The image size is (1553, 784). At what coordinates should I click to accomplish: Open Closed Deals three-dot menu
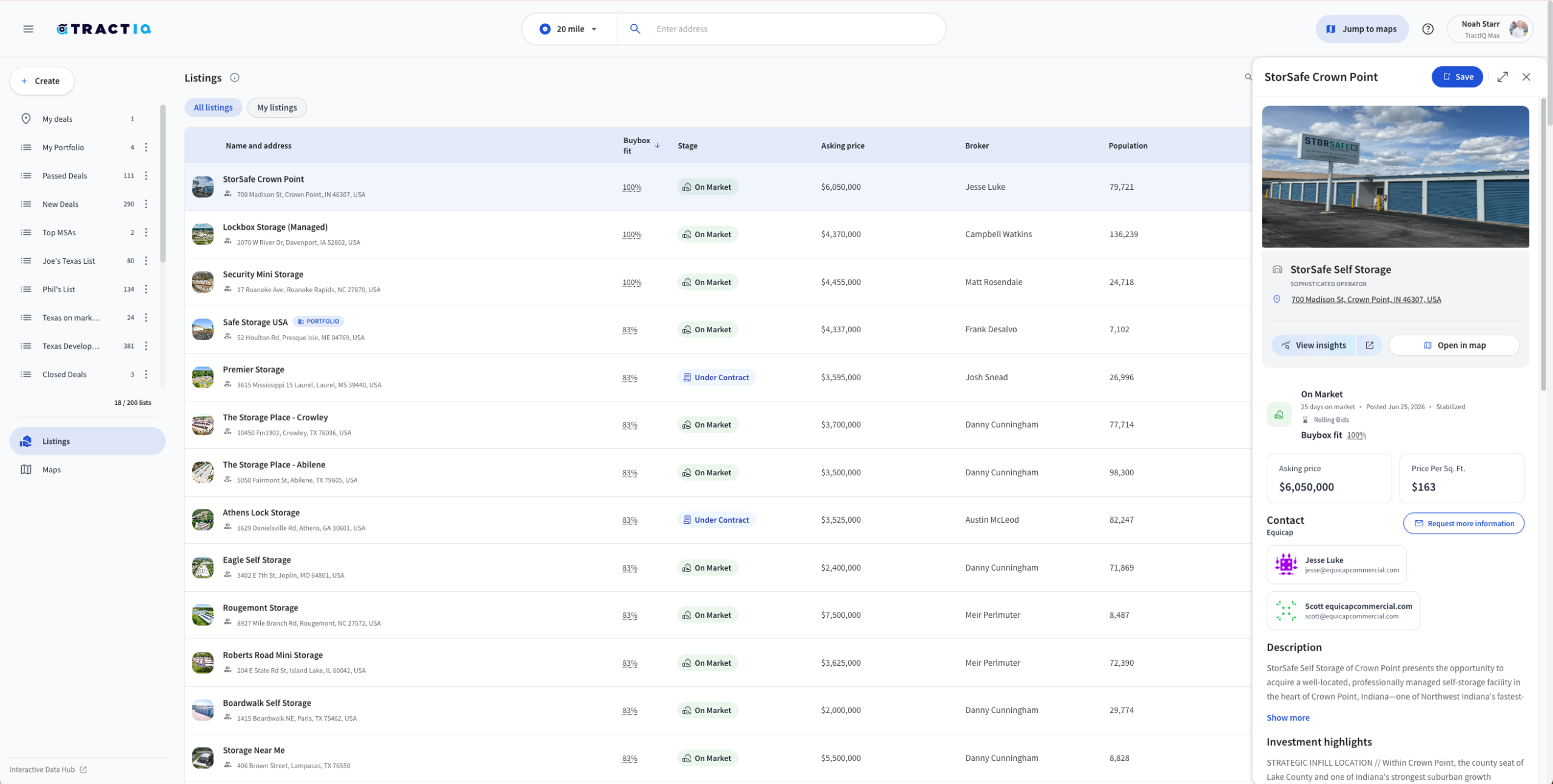click(x=146, y=374)
